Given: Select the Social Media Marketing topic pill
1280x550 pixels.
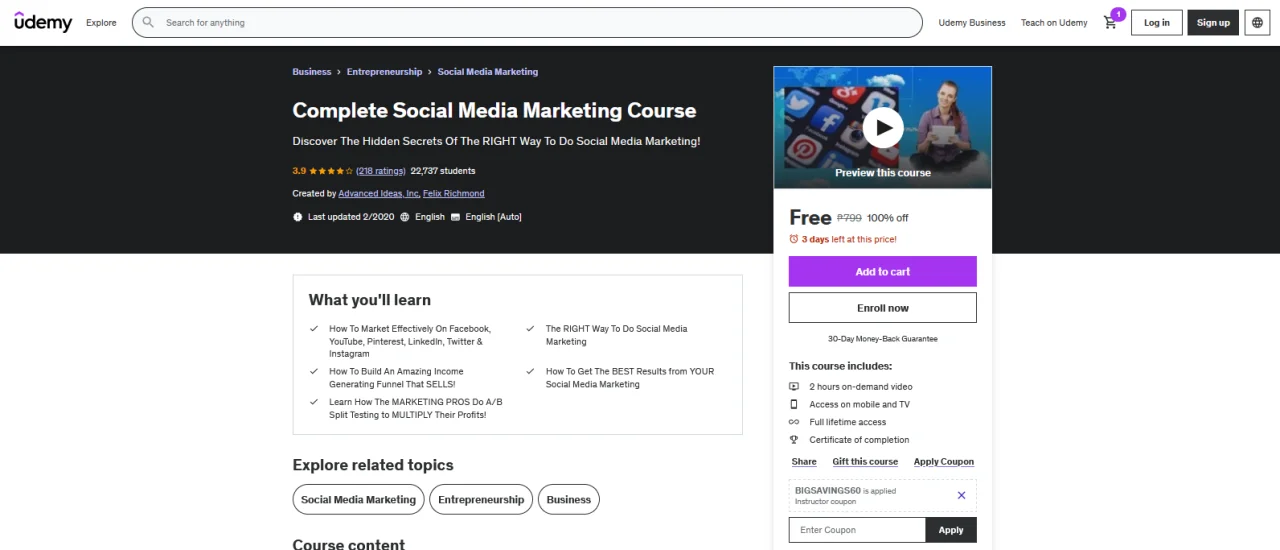Looking at the screenshot, I should (358, 500).
